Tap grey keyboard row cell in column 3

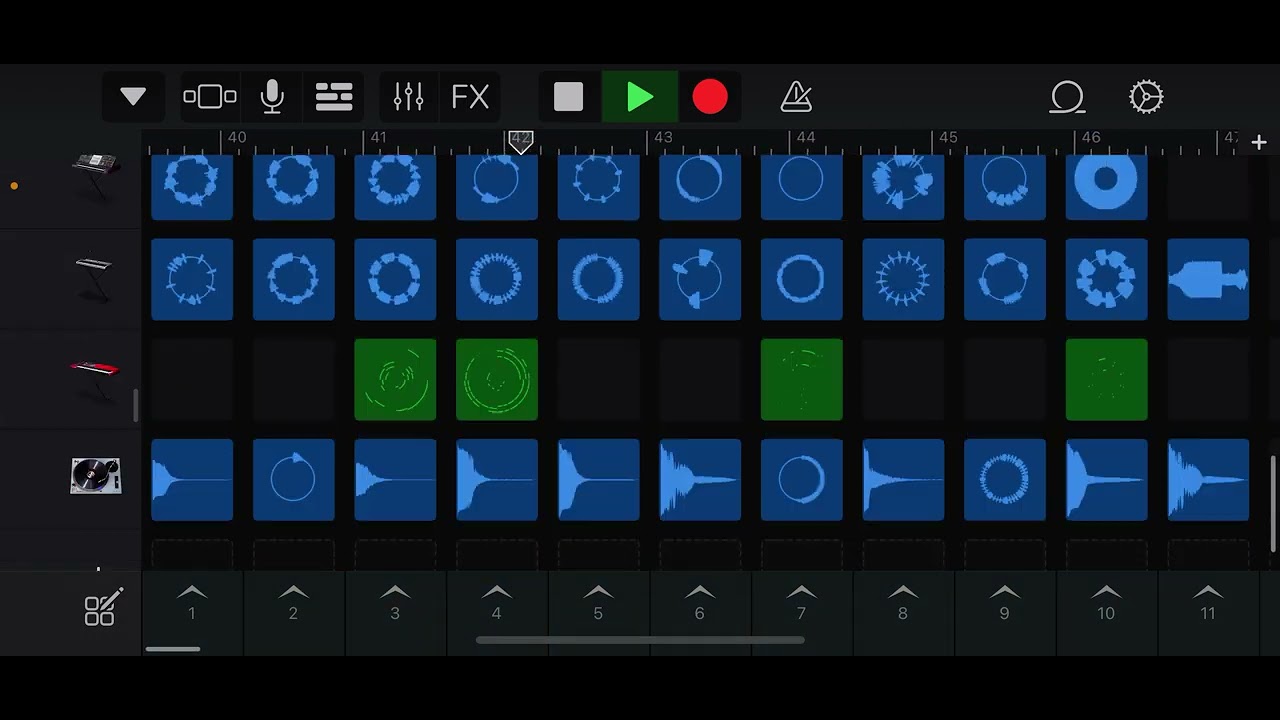click(395, 280)
